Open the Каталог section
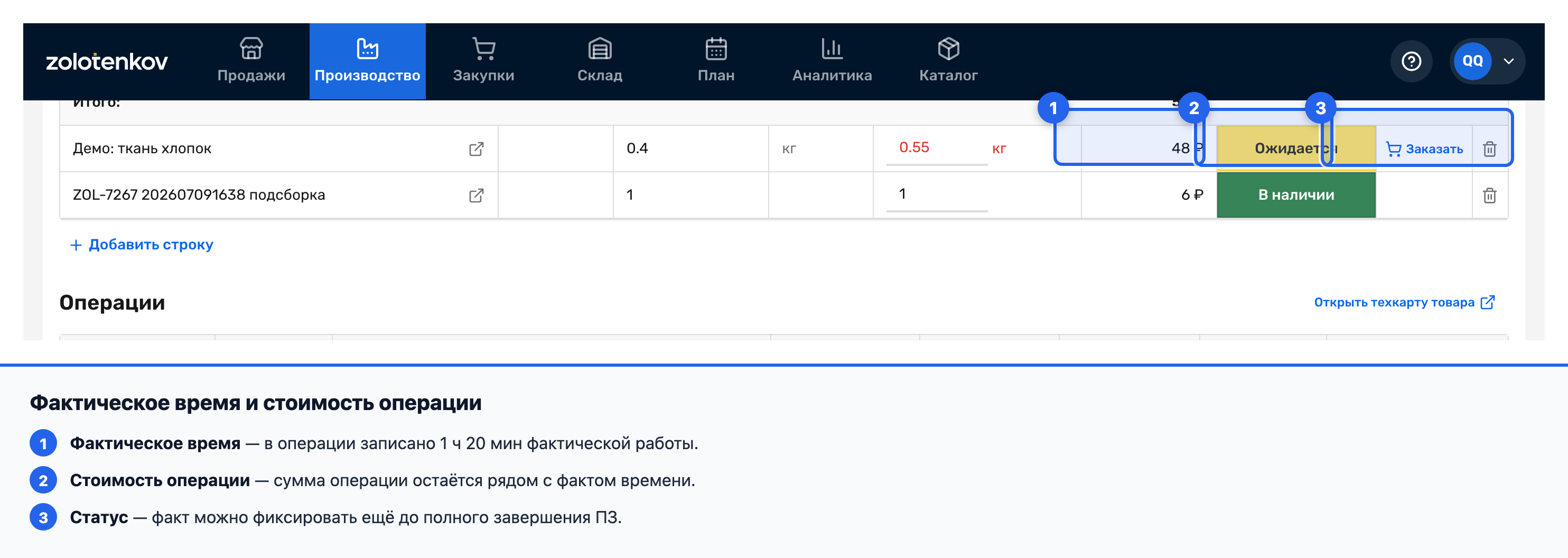 point(948,61)
